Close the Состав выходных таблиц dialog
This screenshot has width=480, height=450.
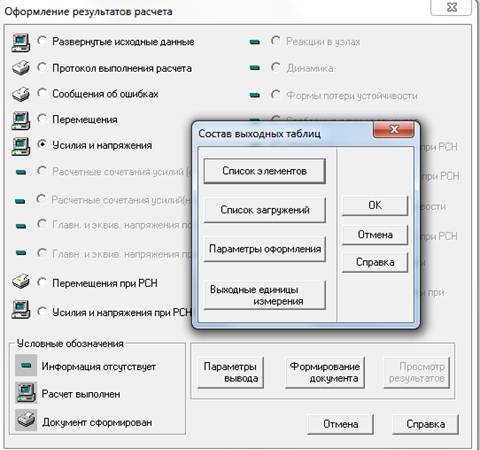coord(394,129)
